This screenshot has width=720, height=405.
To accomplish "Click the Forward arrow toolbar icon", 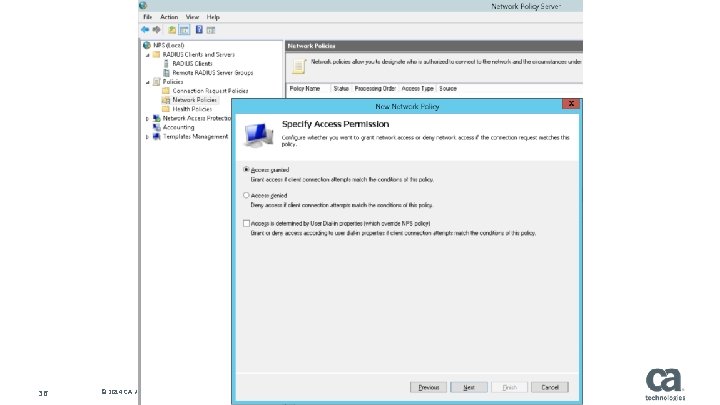I will pyautogui.click(x=157, y=30).
